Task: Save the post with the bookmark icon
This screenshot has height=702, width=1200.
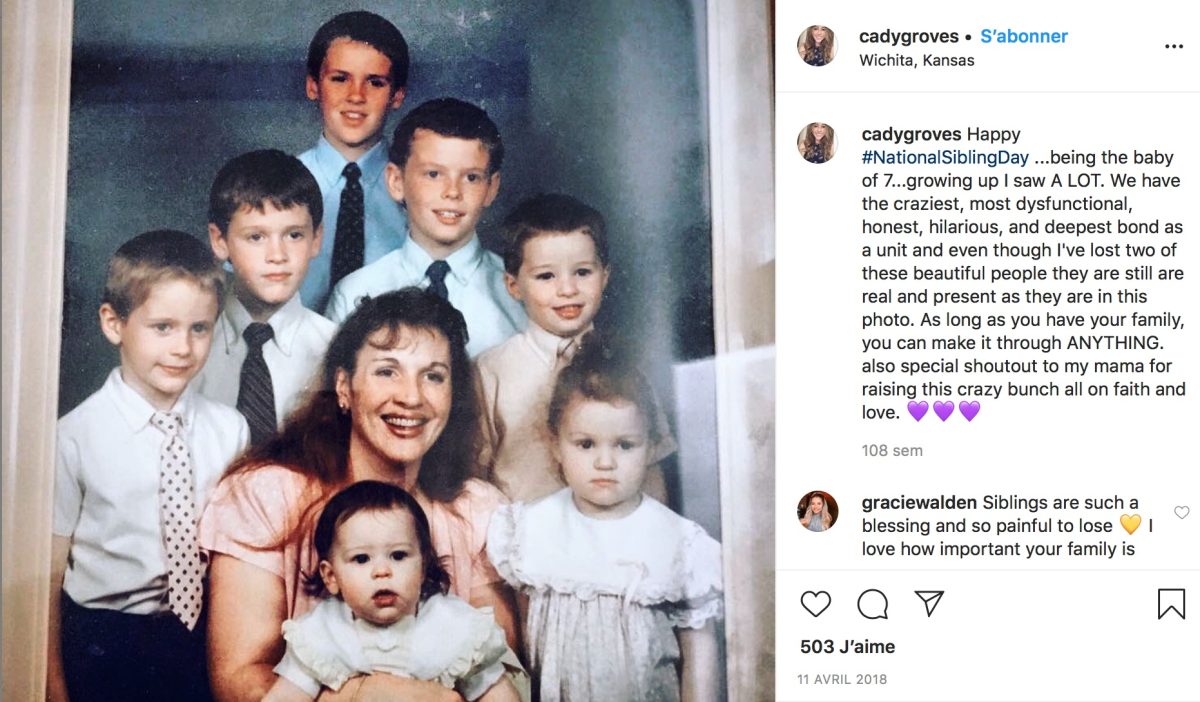Action: [1171, 604]
